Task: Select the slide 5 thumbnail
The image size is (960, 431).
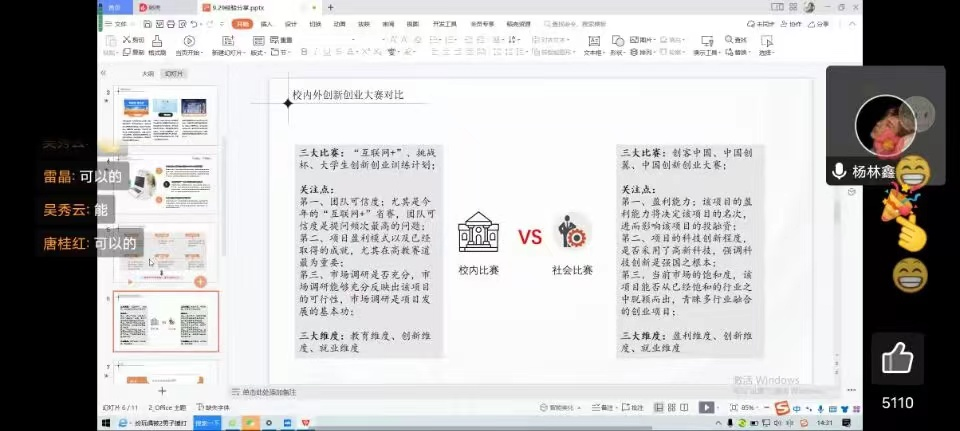Action: pyautogui.click(x=165, y=254)
